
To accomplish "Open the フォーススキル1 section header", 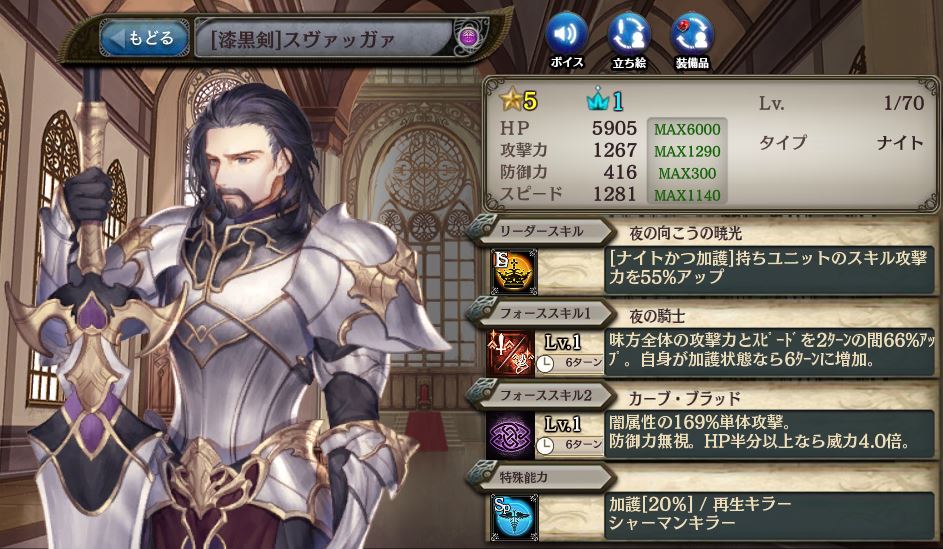I will [539, 313].
